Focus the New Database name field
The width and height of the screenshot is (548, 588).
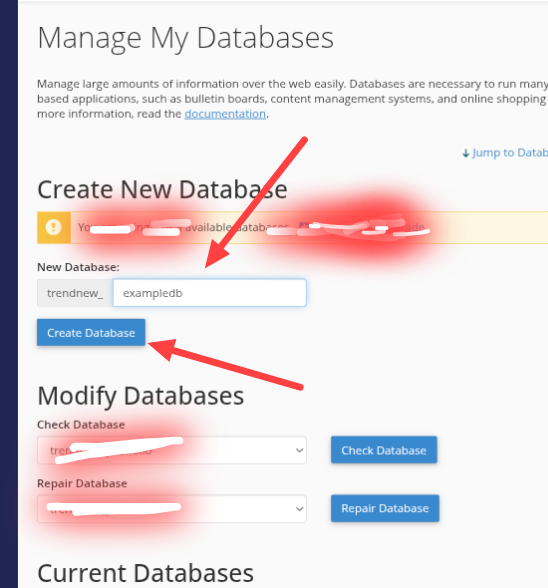[210, 292]
